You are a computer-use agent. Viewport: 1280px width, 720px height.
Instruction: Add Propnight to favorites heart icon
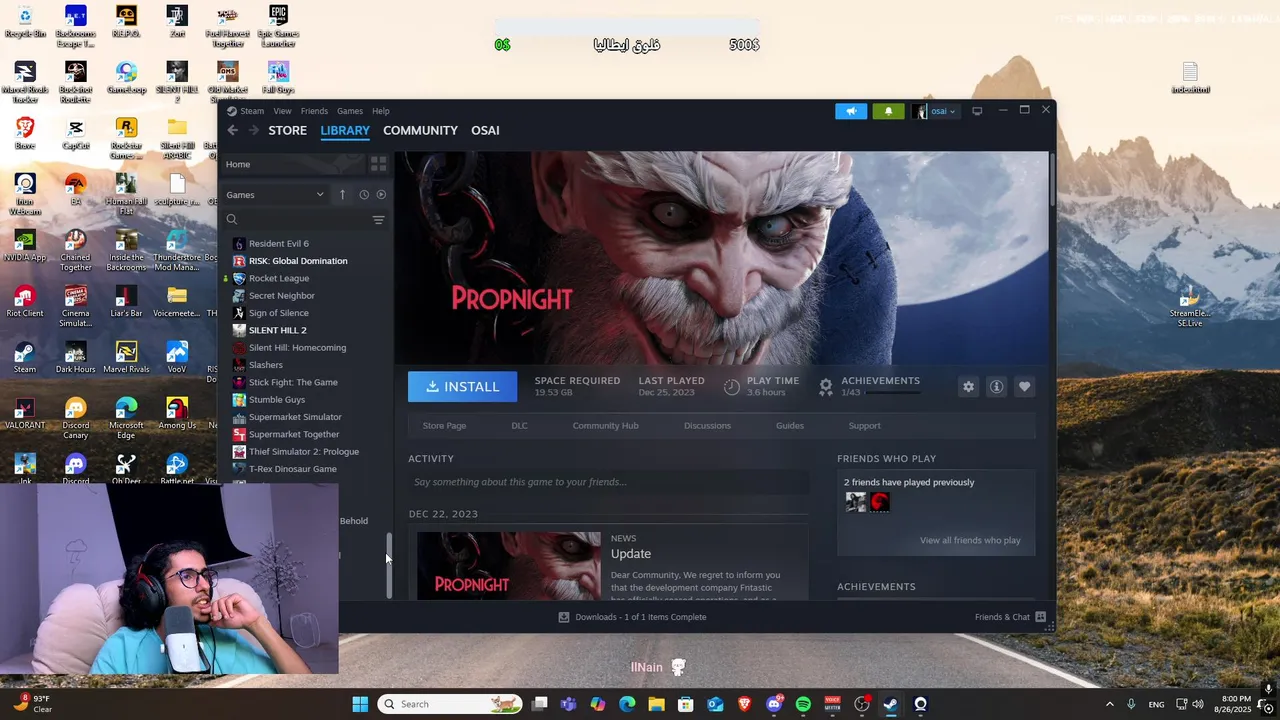(1024, 387)
